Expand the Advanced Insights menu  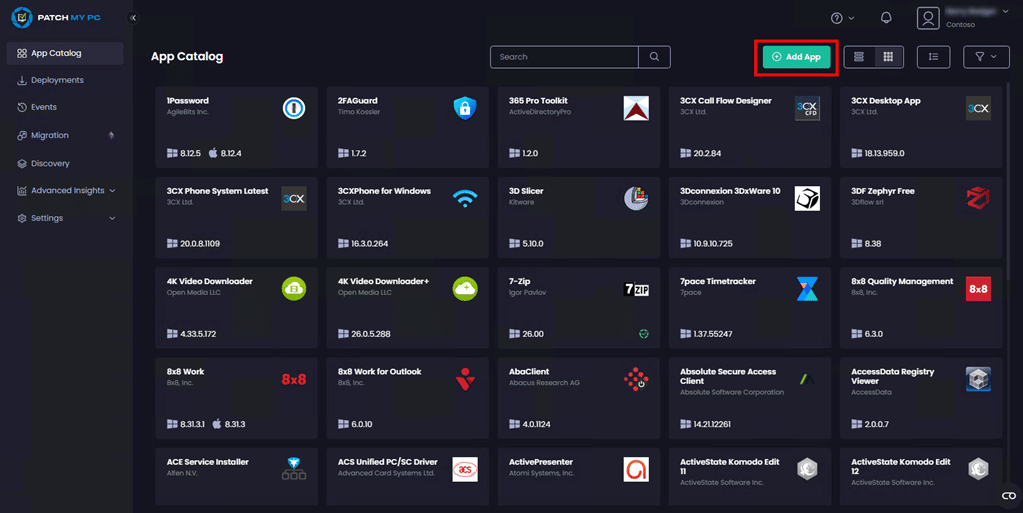67,190
